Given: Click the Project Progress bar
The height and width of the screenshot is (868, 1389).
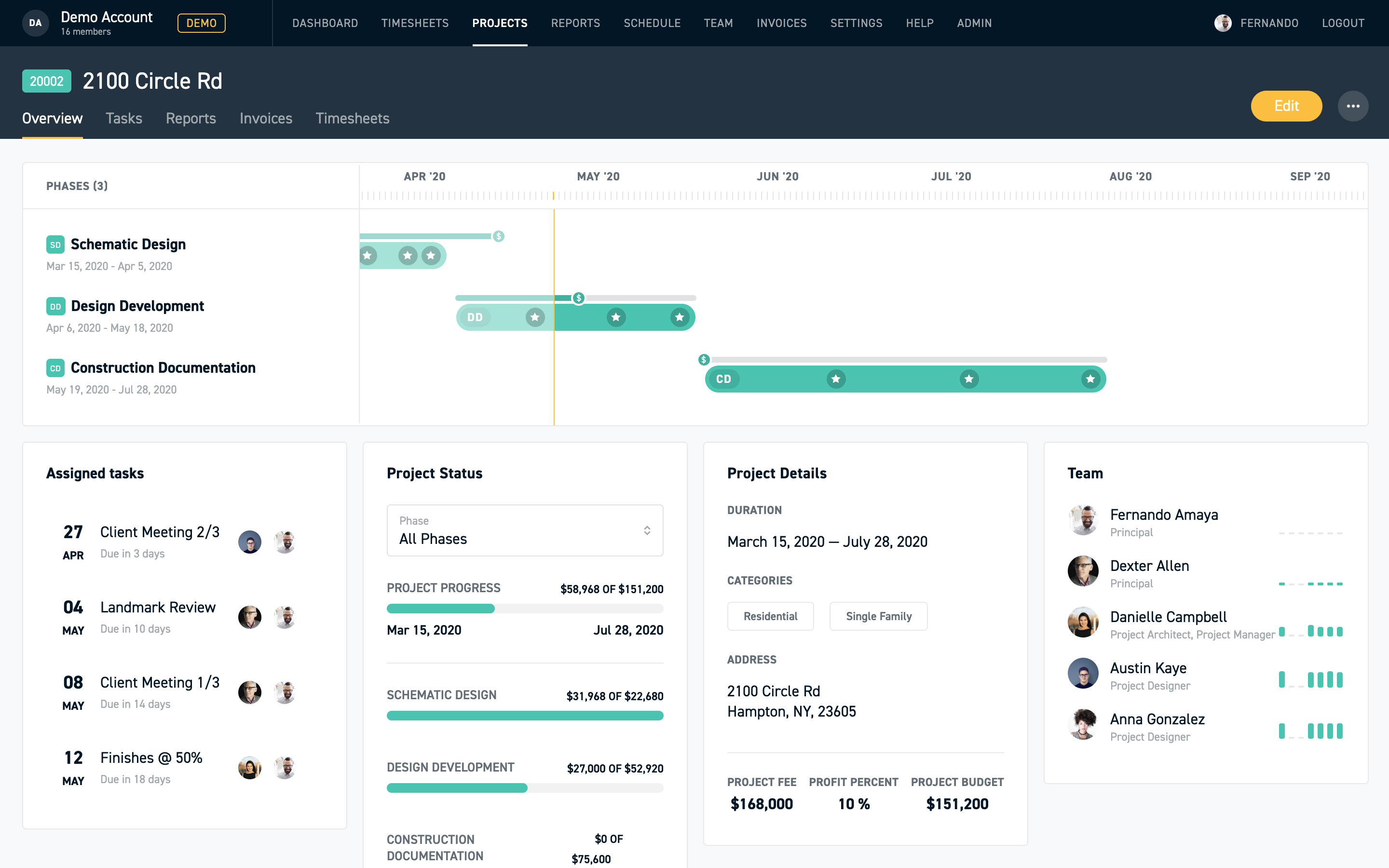Looking at the screenshot, I should (525, 609).
